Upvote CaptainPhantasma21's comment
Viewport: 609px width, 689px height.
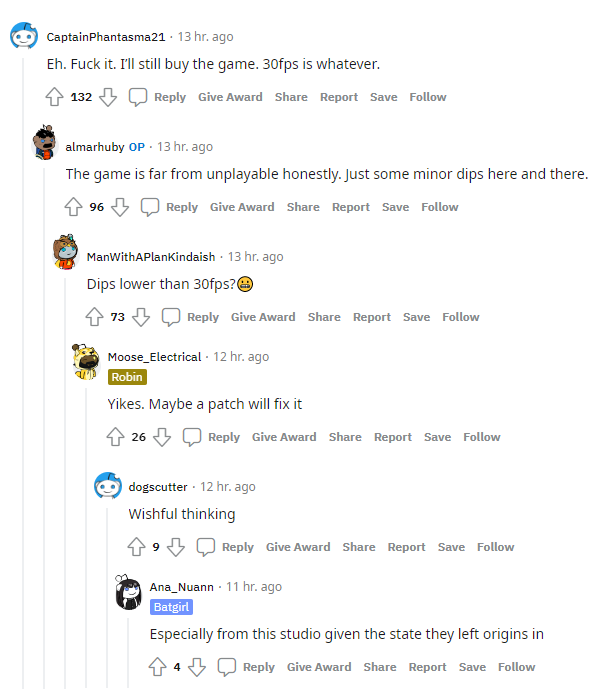pyautogui.click(x=54, y=97)
